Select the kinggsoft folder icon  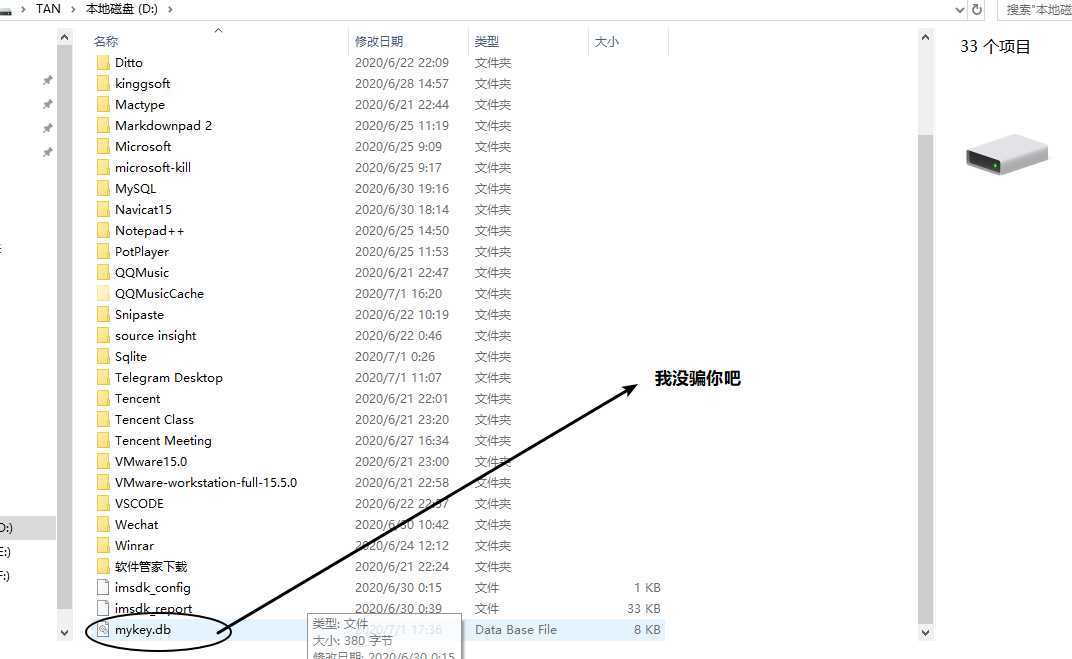coord(103,83)
